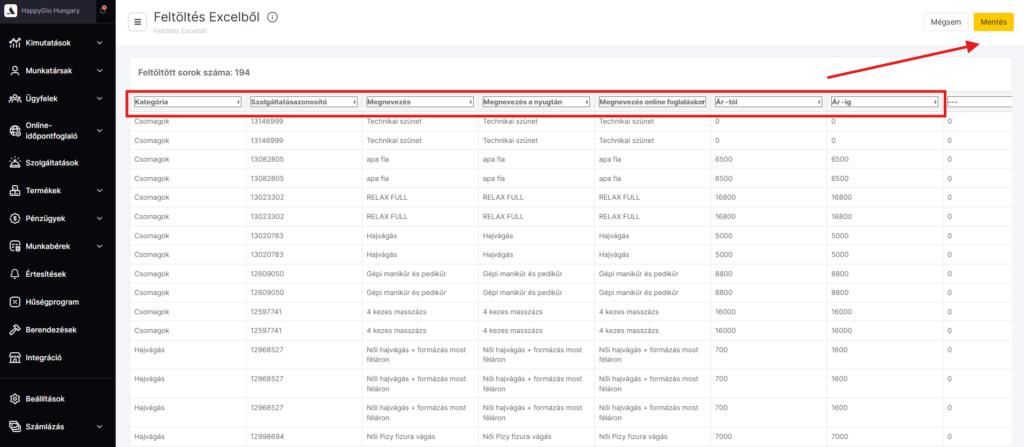Click the yellow Mentés button
Image resolution: width=1024 pixels, height=447 pixels.
click(x=993, y=22)
